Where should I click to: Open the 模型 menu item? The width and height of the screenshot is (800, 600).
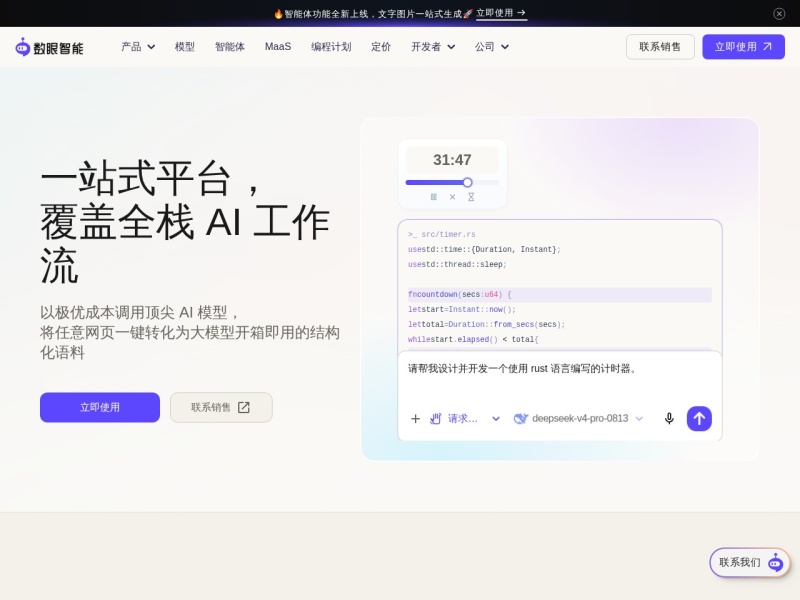[x=185, y=47]
